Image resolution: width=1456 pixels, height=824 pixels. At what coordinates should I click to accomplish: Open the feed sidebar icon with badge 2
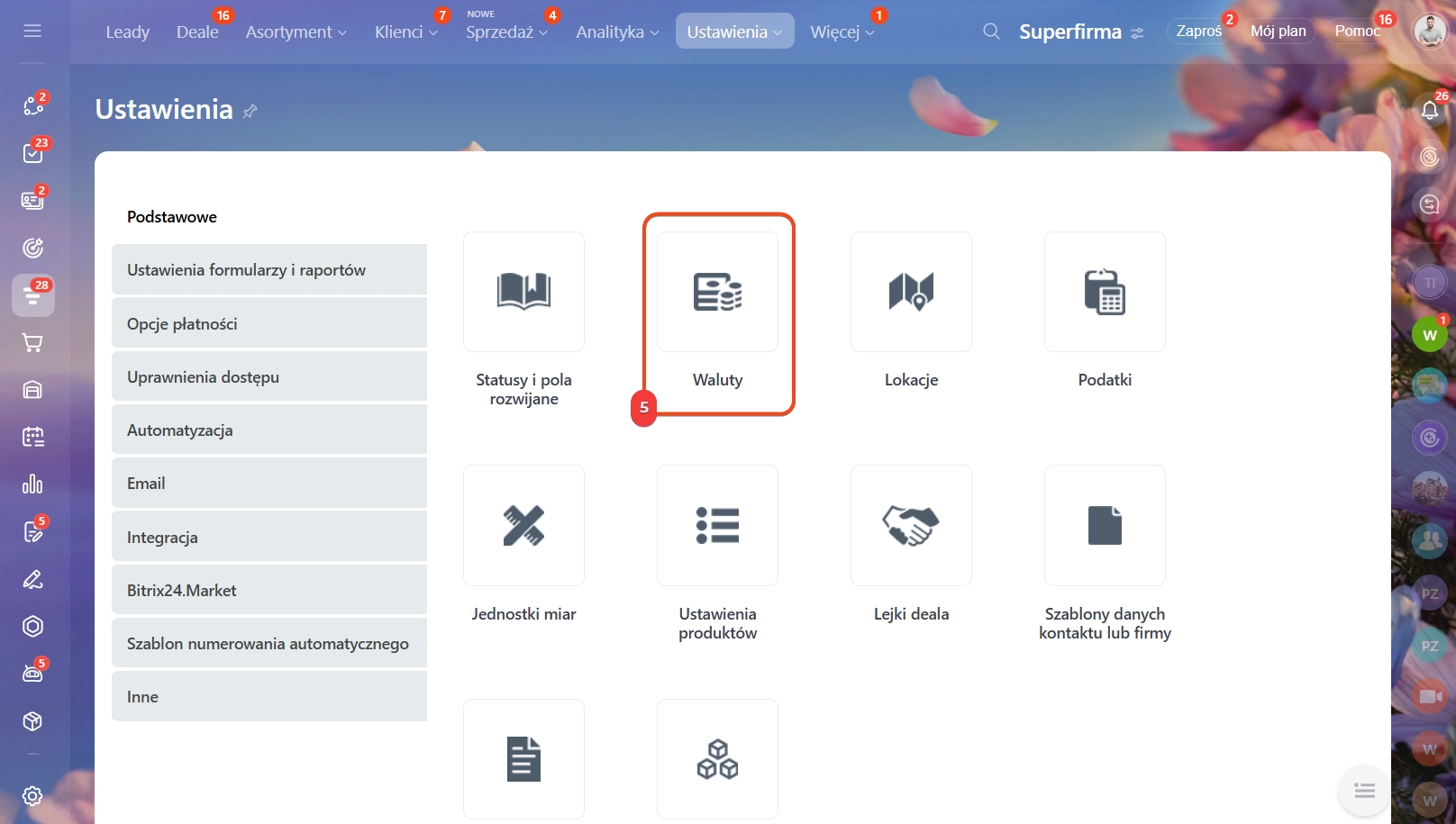pos(33,105)
